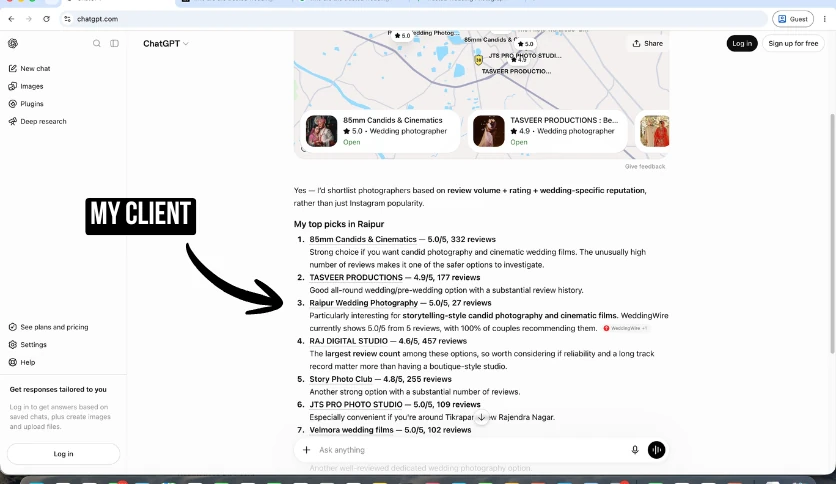Image resolution: width=836 pixels, height=484 pixels.
Task: Open 85mm Candids & Cinematics list link
Action: click(363, 239)
